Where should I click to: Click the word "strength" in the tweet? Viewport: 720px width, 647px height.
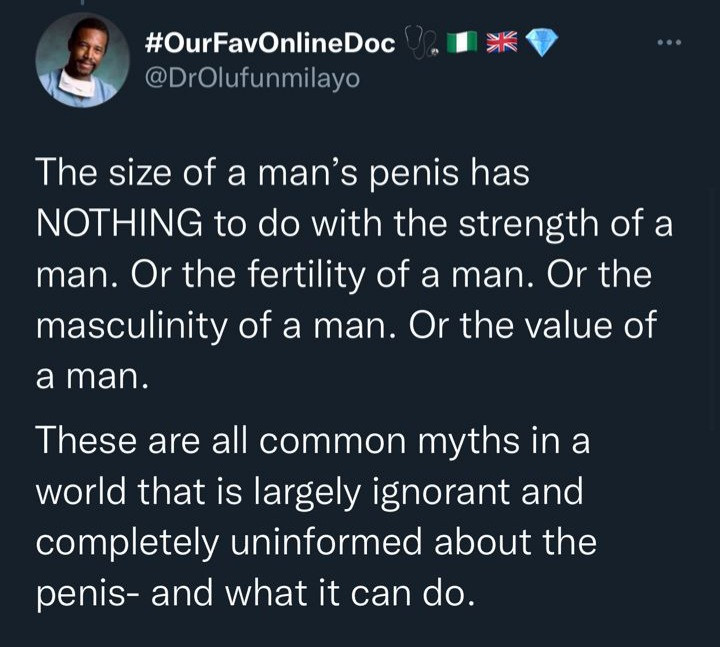pos(528,224)
